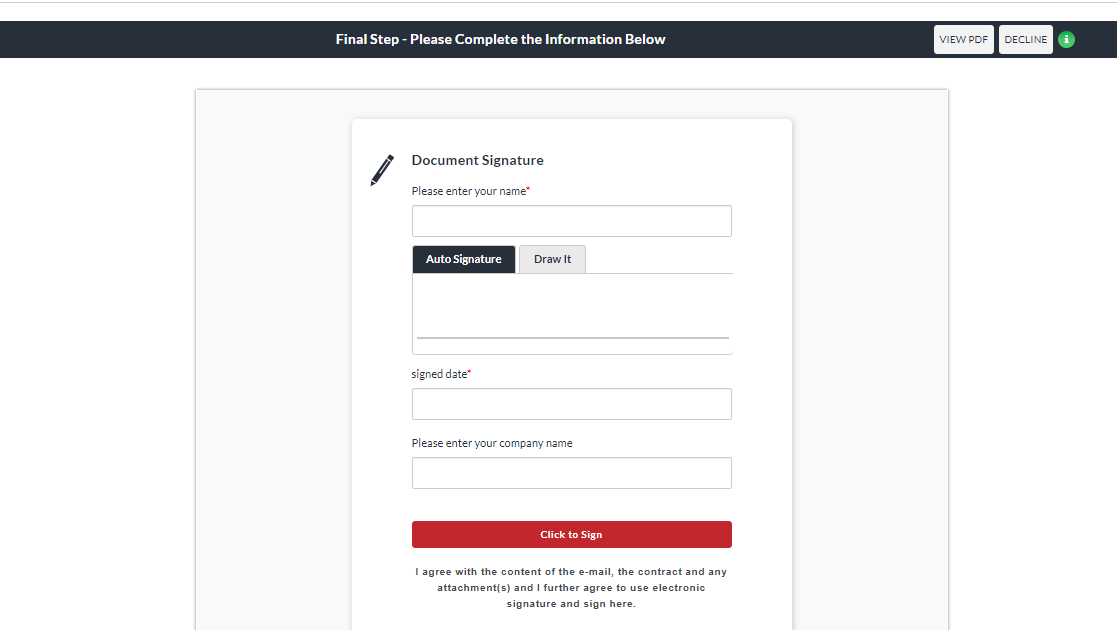Click the required asterisk beside signed date

469,372
